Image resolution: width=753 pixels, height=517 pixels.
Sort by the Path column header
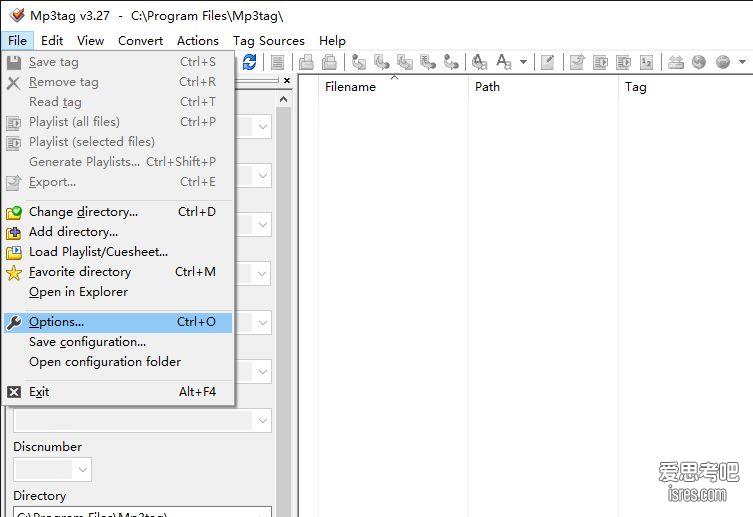543,87
